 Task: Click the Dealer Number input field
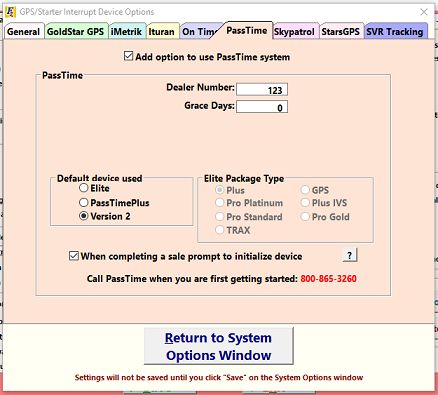[262, 90]
